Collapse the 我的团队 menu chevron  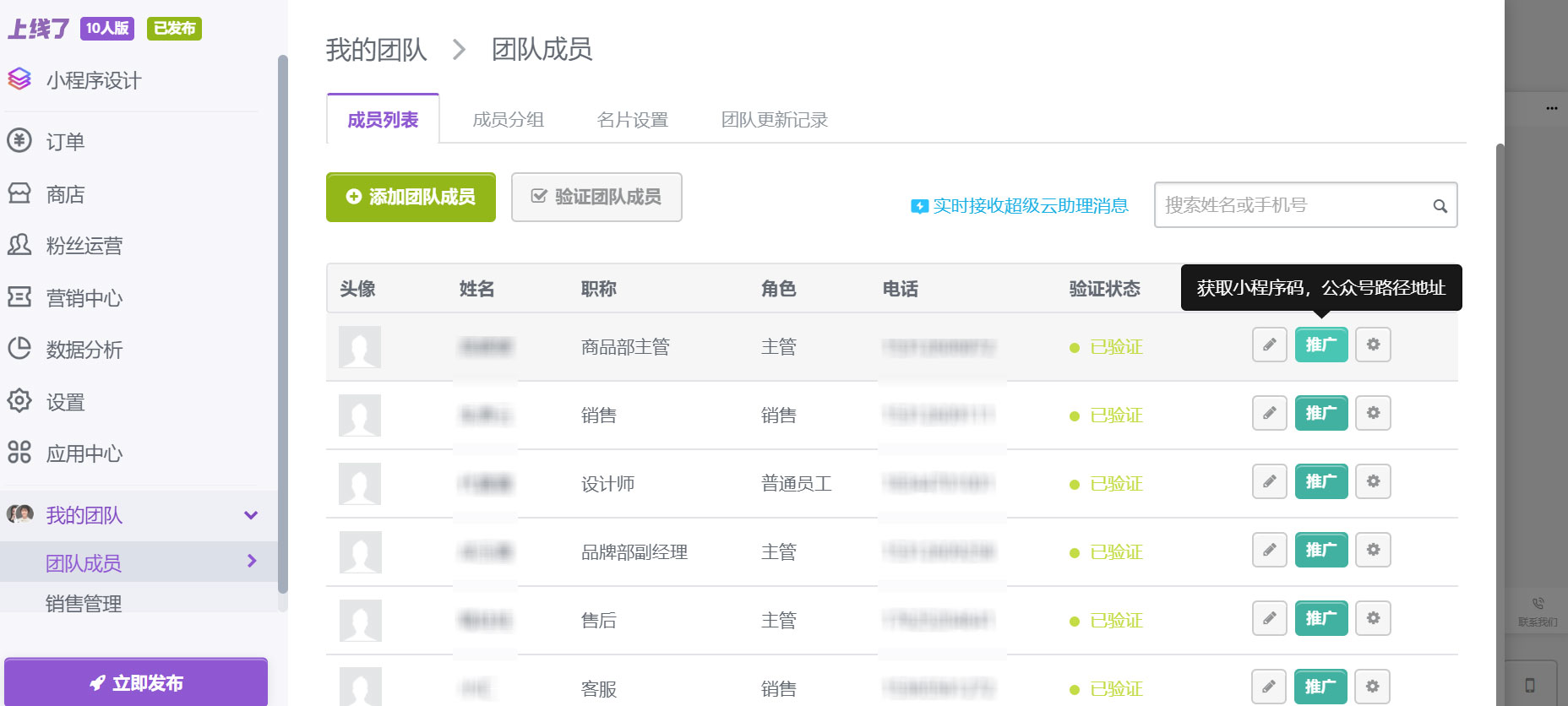[251, 515]
